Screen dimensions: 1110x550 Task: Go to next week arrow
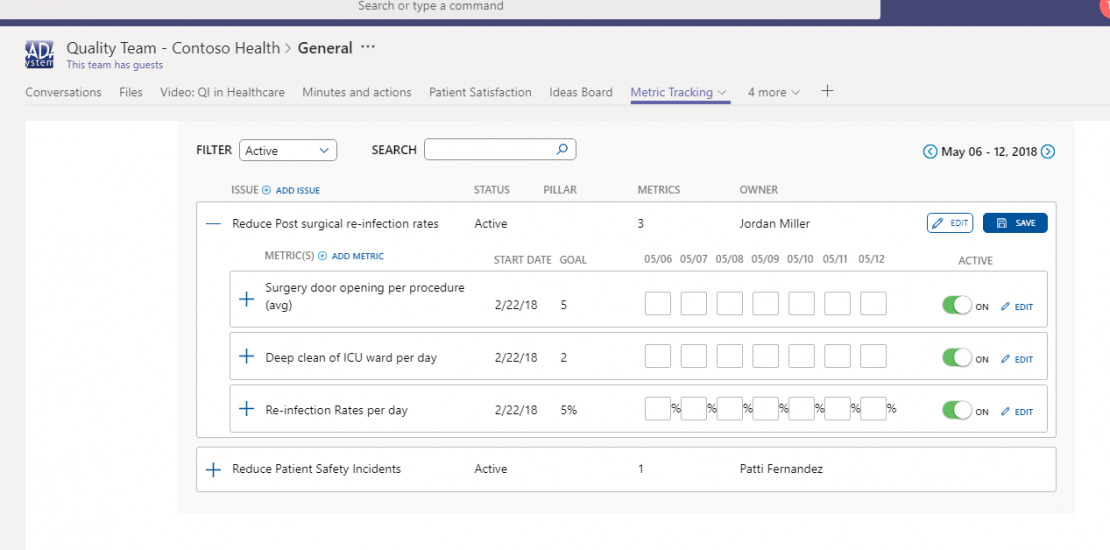(1048, 151)
